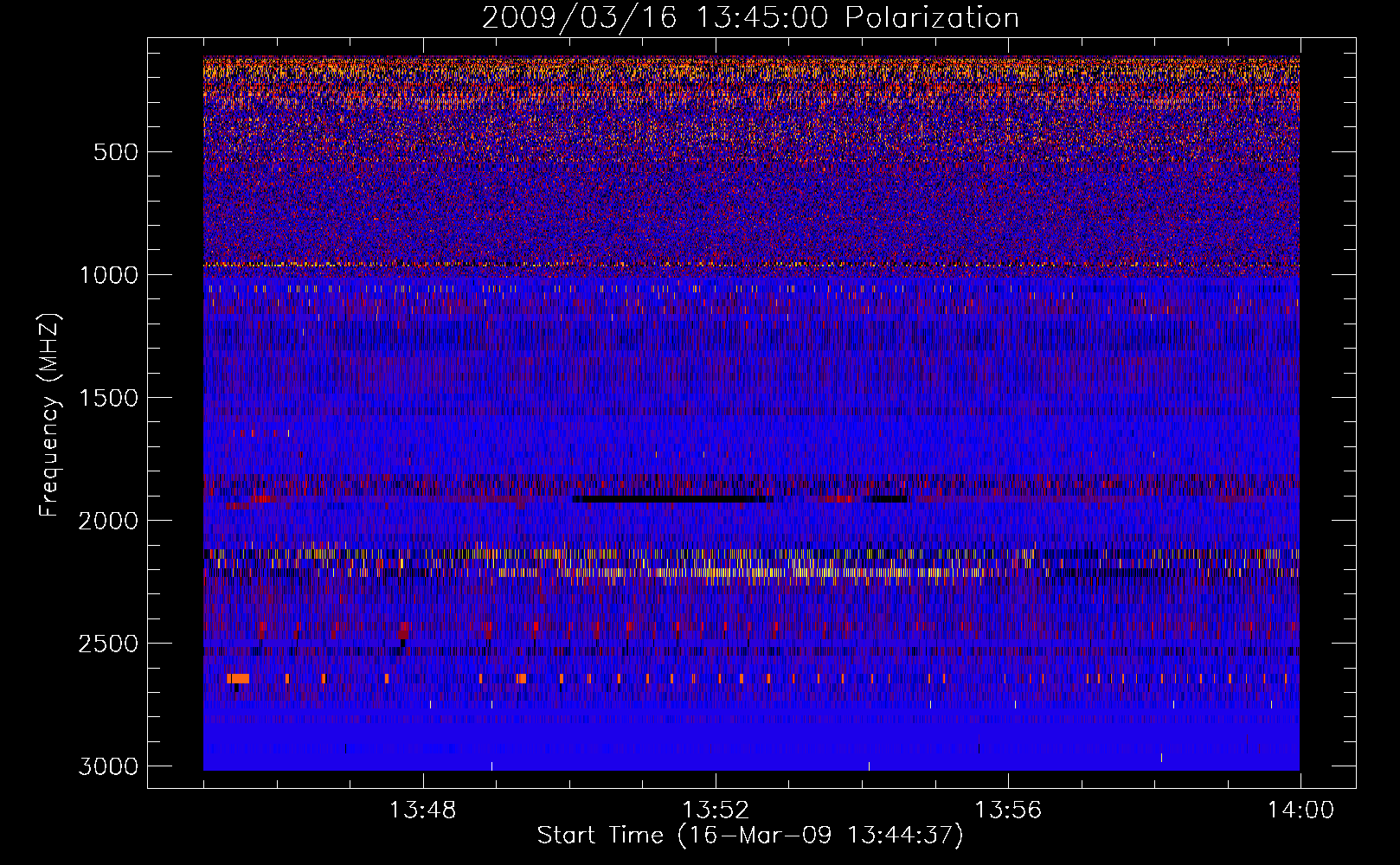Click the 500 frequency tick label
Screen dimensions: 1400x865
pyautogui.click(x=115, y=152)
